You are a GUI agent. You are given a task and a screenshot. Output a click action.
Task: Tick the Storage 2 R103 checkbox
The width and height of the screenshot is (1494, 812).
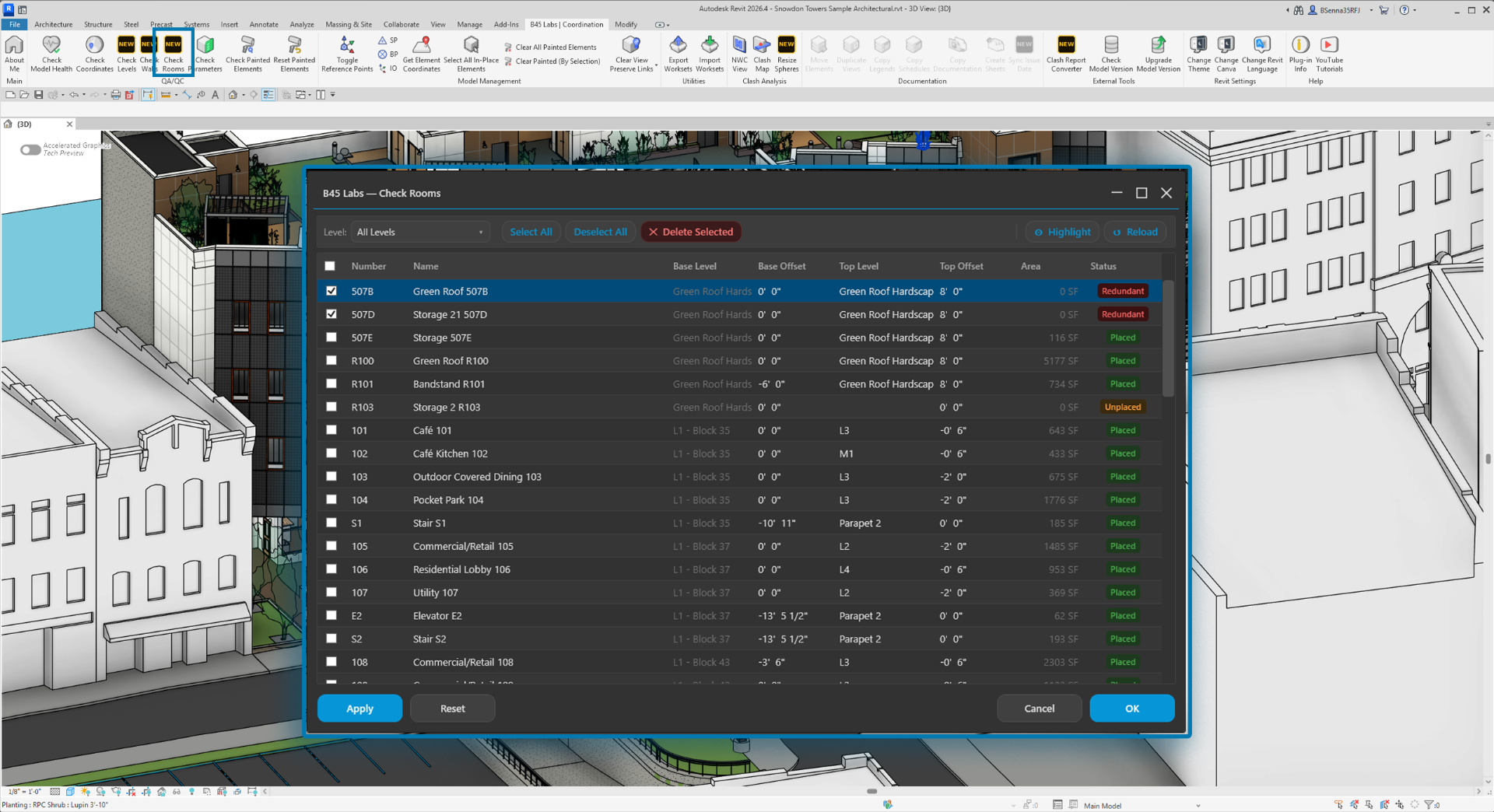[331, 407]
